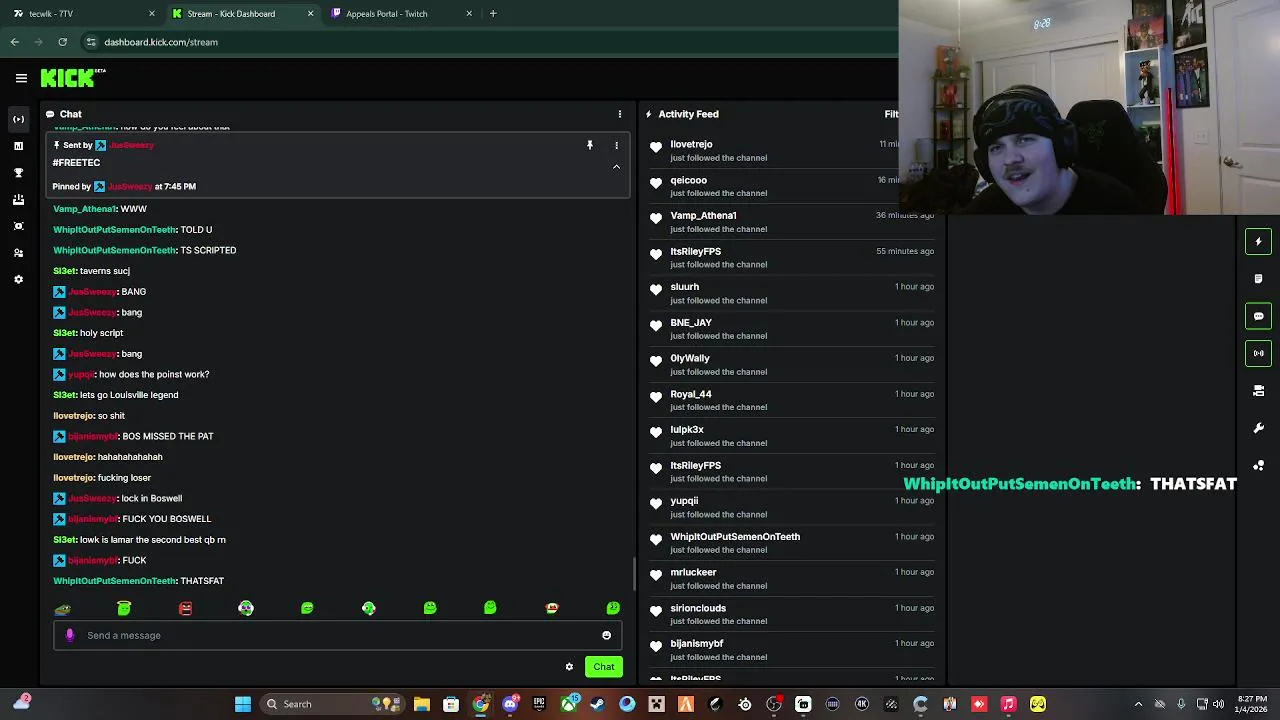
Task: Show hidden system tray icons chevron
Action: (1138, 704)
